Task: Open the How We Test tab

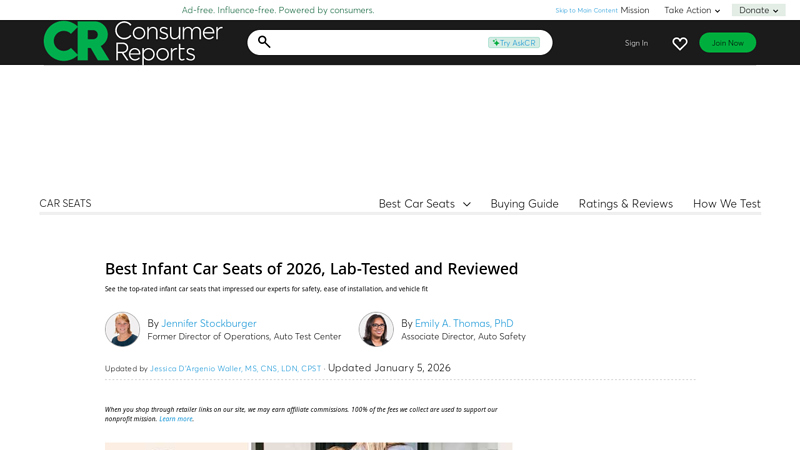Action: (726, 204)
